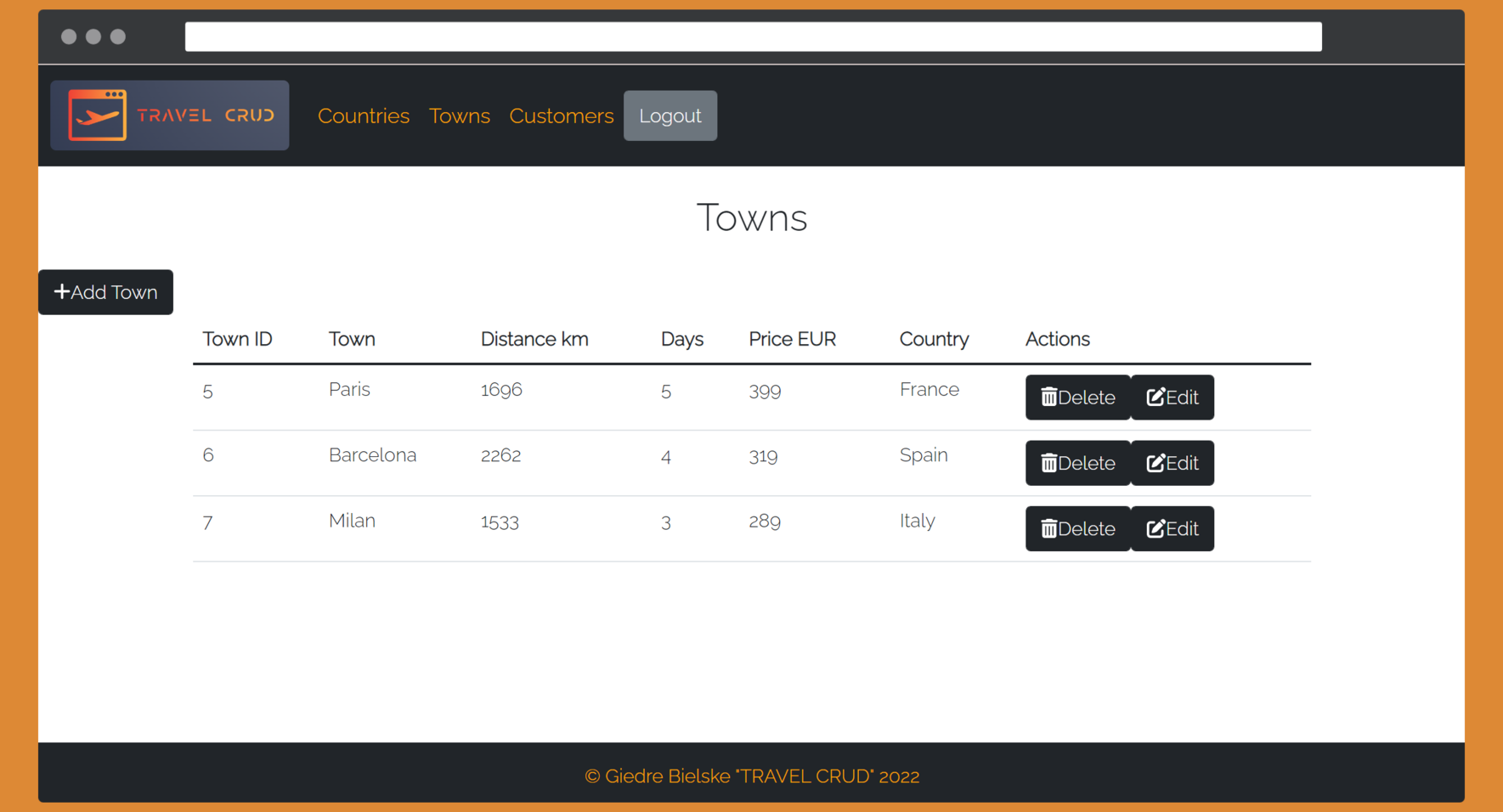Image resolution: width=1503 pixels, height=812 pixels.
Task: Click the Travel CRUD airplane logo
Action: (169, 116)
